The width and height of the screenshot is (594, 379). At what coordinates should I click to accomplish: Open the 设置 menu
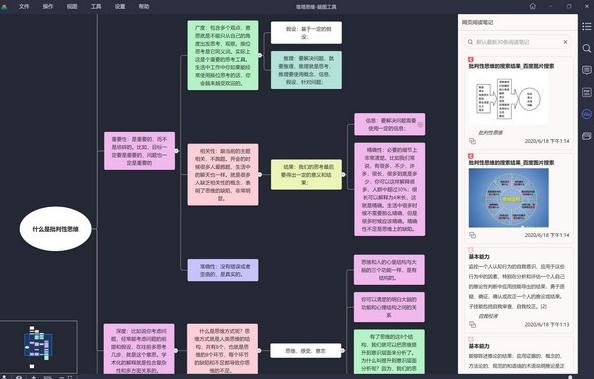click(x=120, y=6)
